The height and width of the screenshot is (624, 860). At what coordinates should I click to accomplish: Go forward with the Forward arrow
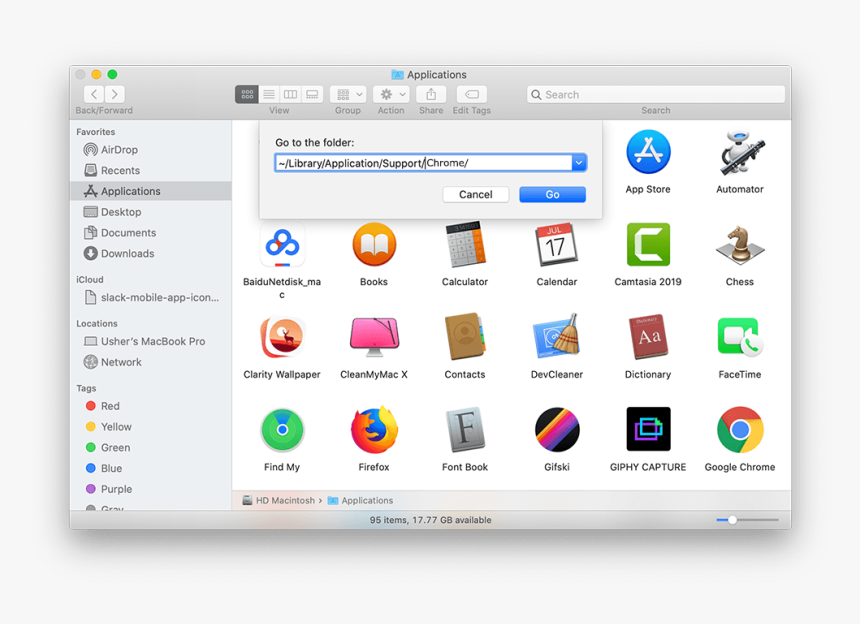(115, 94)
